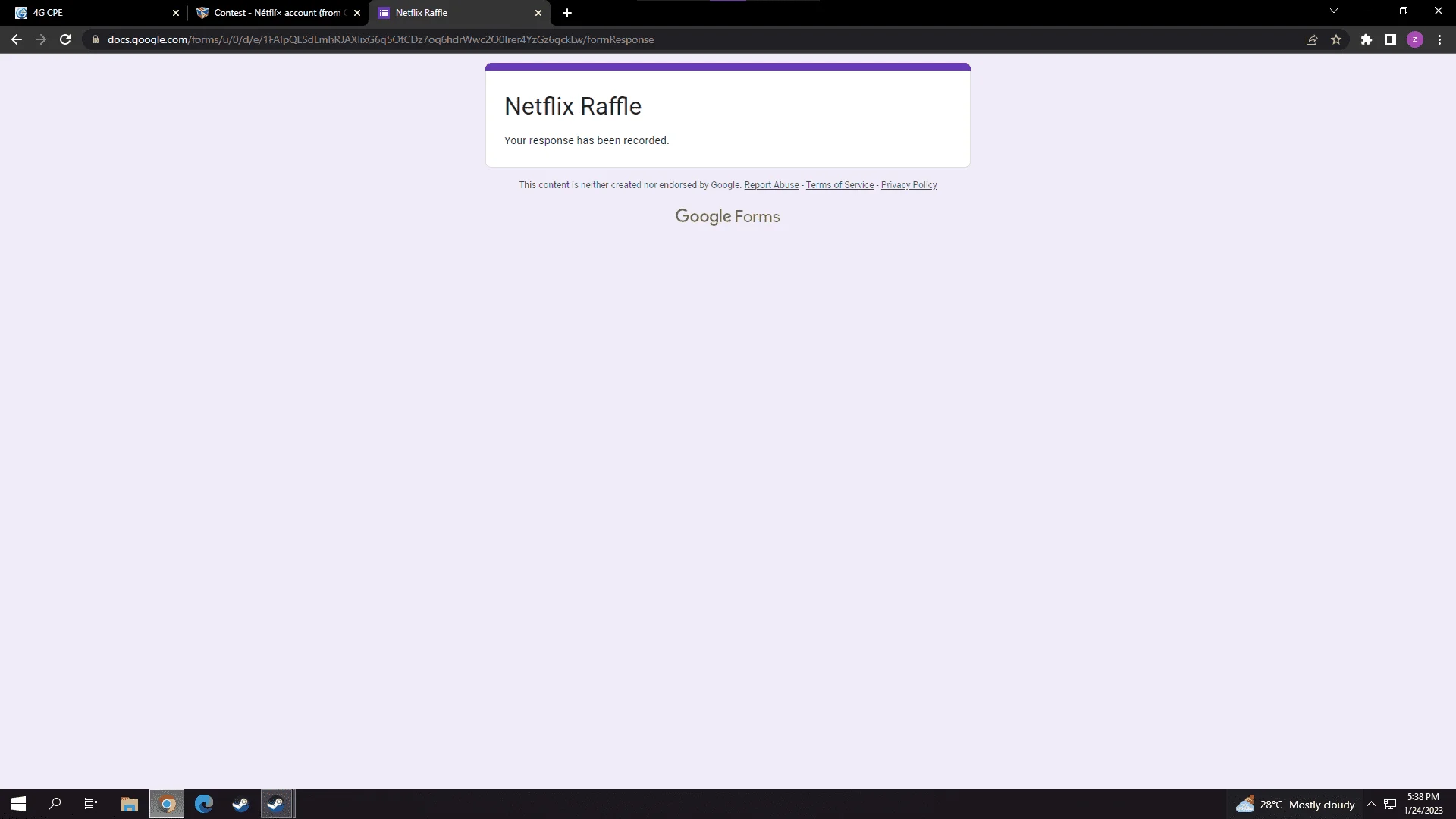The width and height of the screenshot is (1456, 819).
Task: Restore down the Chrome window
Action: (x=1404, y=11)
